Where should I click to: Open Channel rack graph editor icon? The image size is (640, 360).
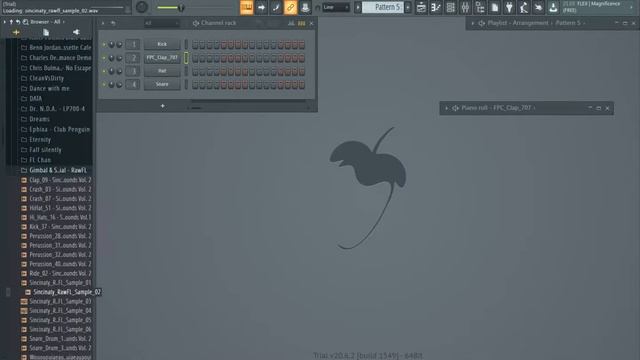(x=291, y=23)
